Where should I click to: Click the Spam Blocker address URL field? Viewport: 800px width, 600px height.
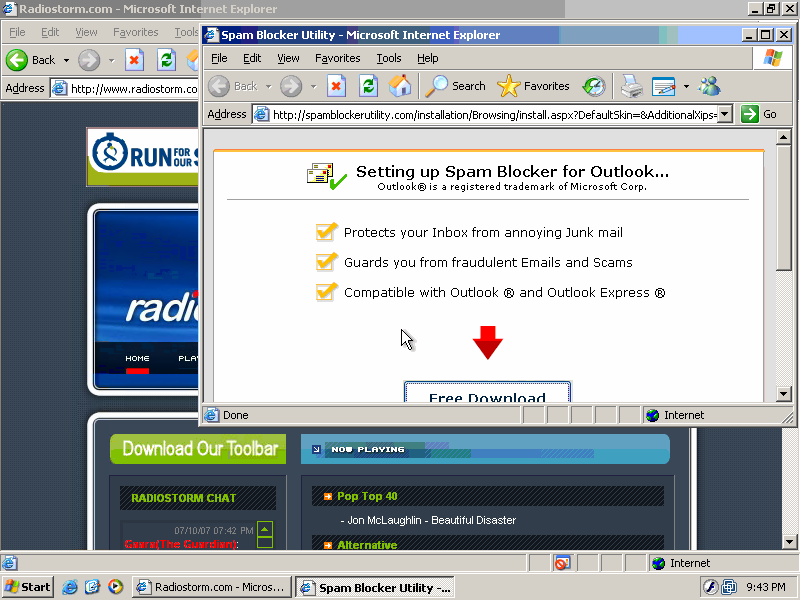pyautogui.click(x=494, y=114)
